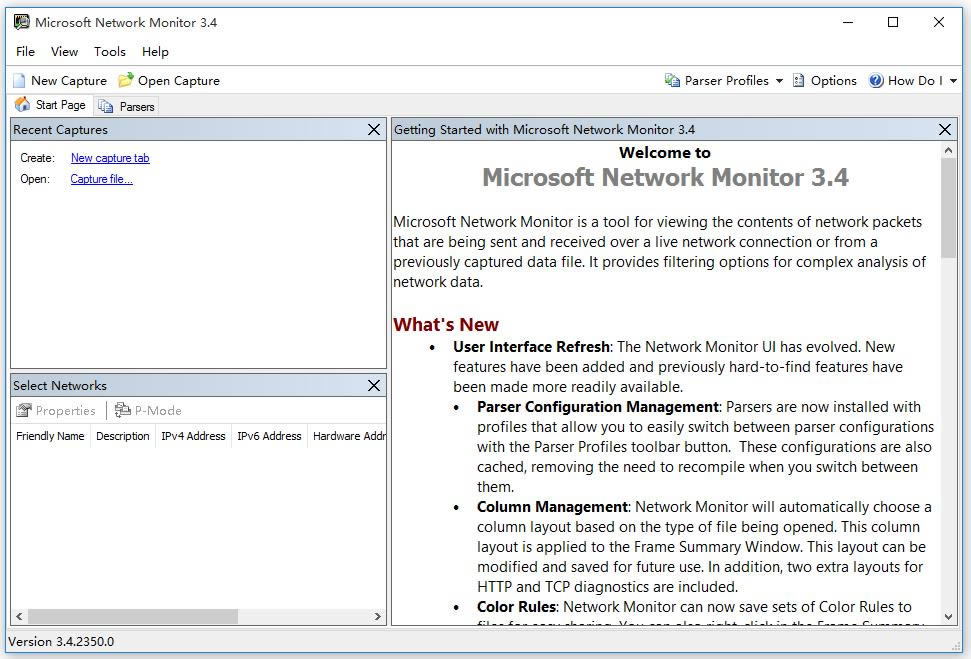The height and width of the screenshot is (659, 971).
Task: Click the Hardware Address column header
Action: click(347, 436)
